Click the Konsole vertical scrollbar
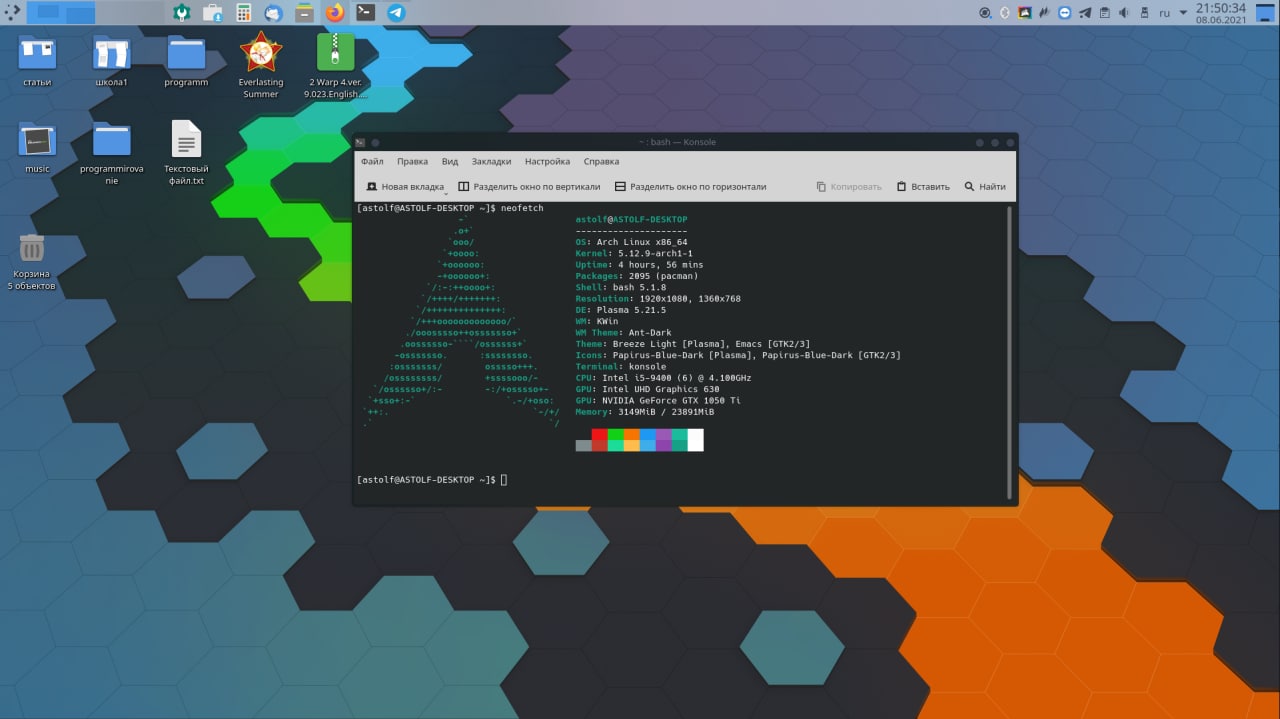The height and width of the screenshot is (719, 1280). pyautogui.click(x=1010, y=352)
